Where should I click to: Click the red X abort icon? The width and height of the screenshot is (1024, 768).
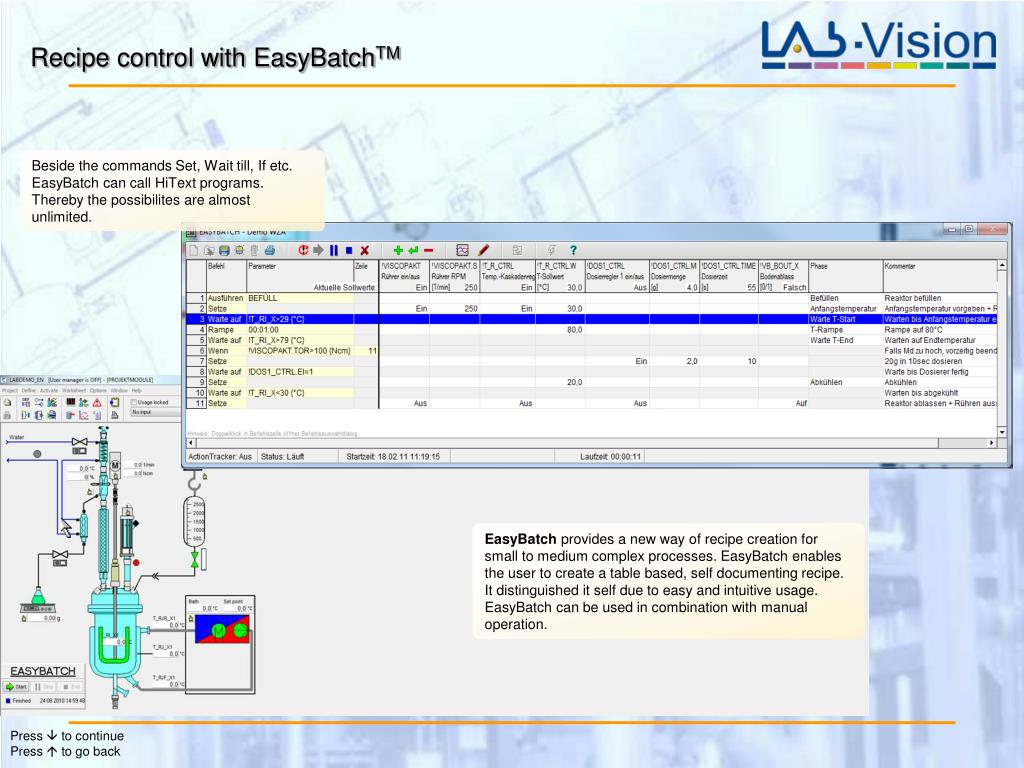[x=364, y=250]
